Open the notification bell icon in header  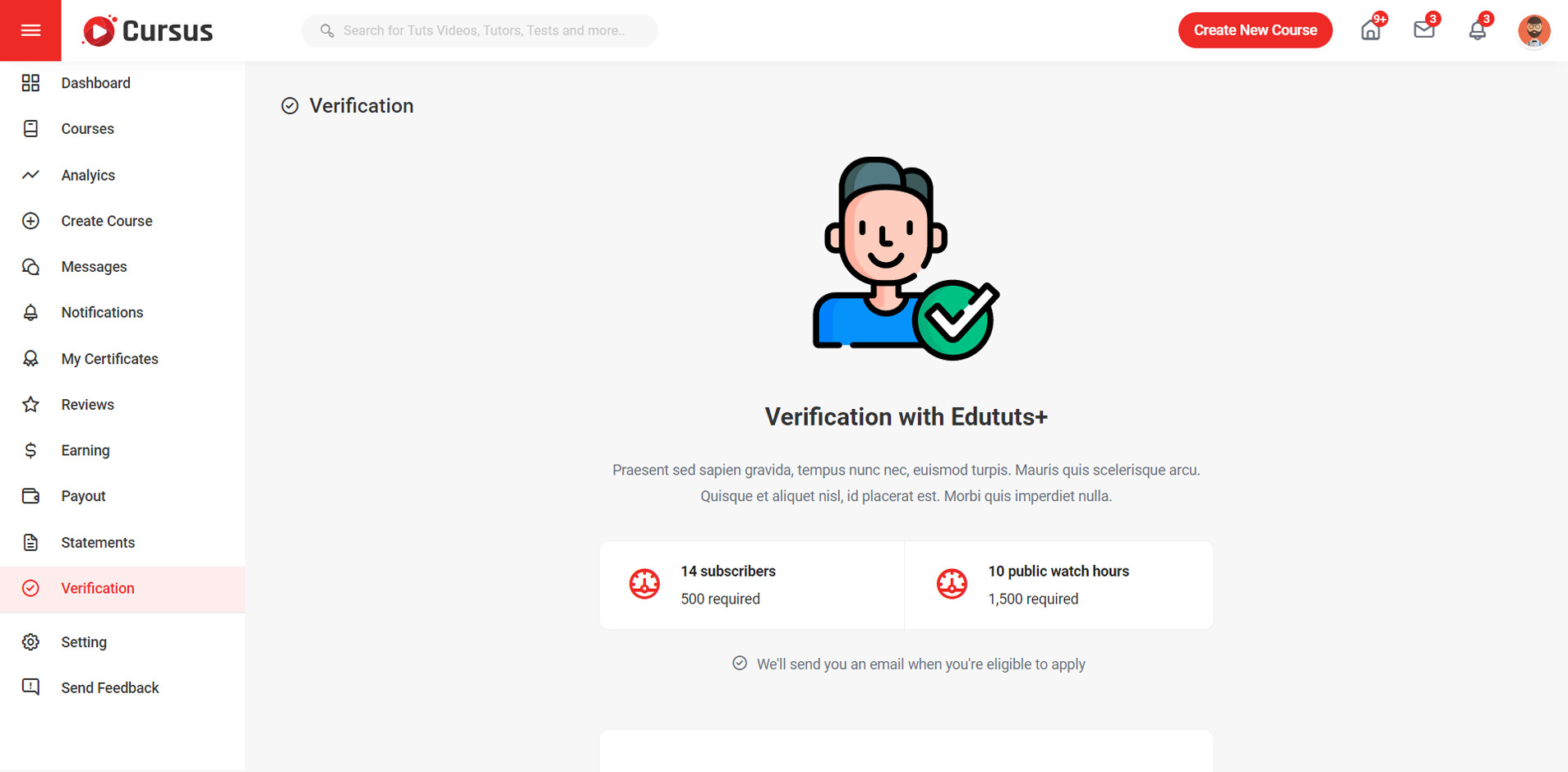1477,30
